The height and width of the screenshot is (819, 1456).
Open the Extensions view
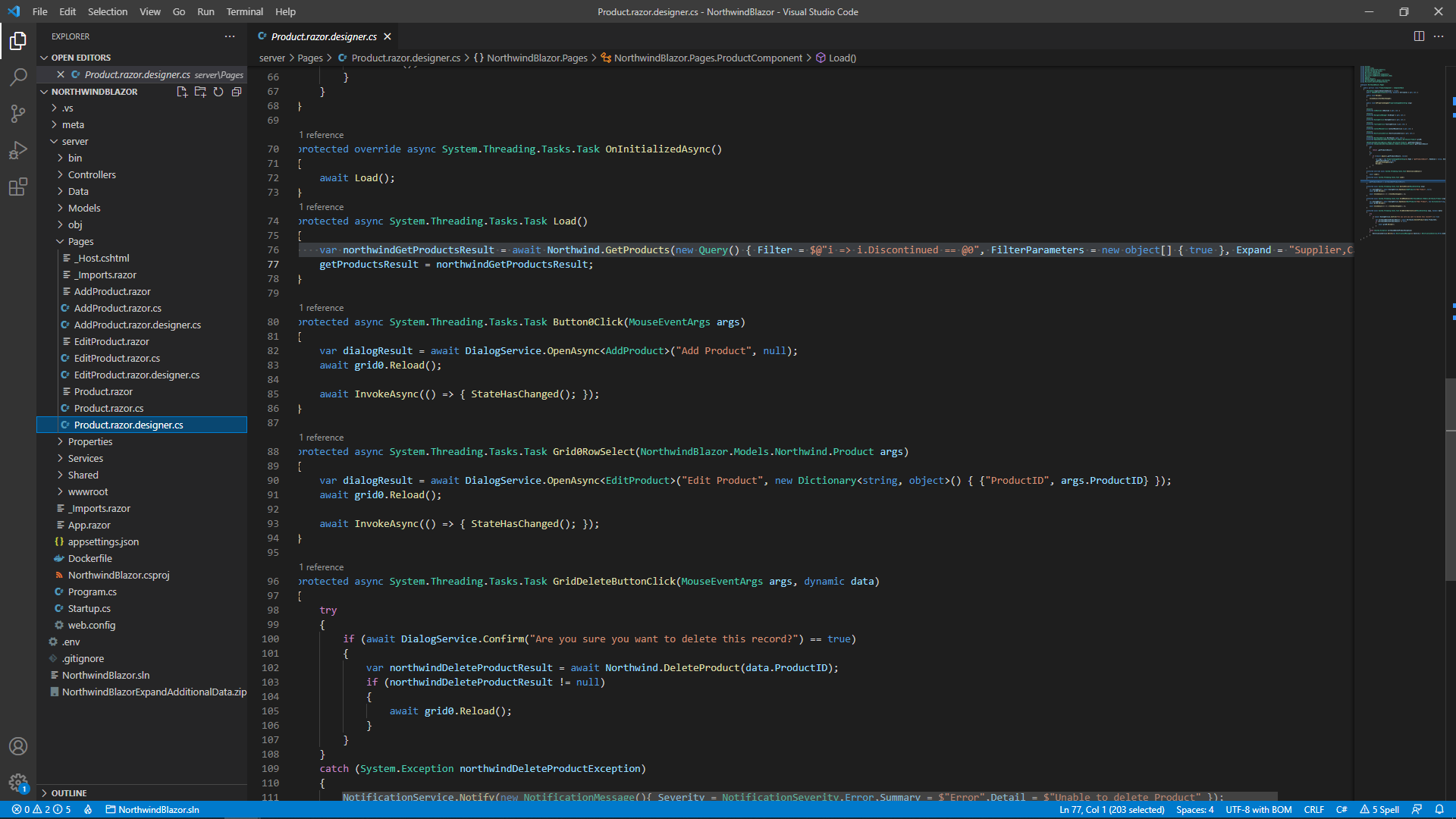click(x=18, y=187)
